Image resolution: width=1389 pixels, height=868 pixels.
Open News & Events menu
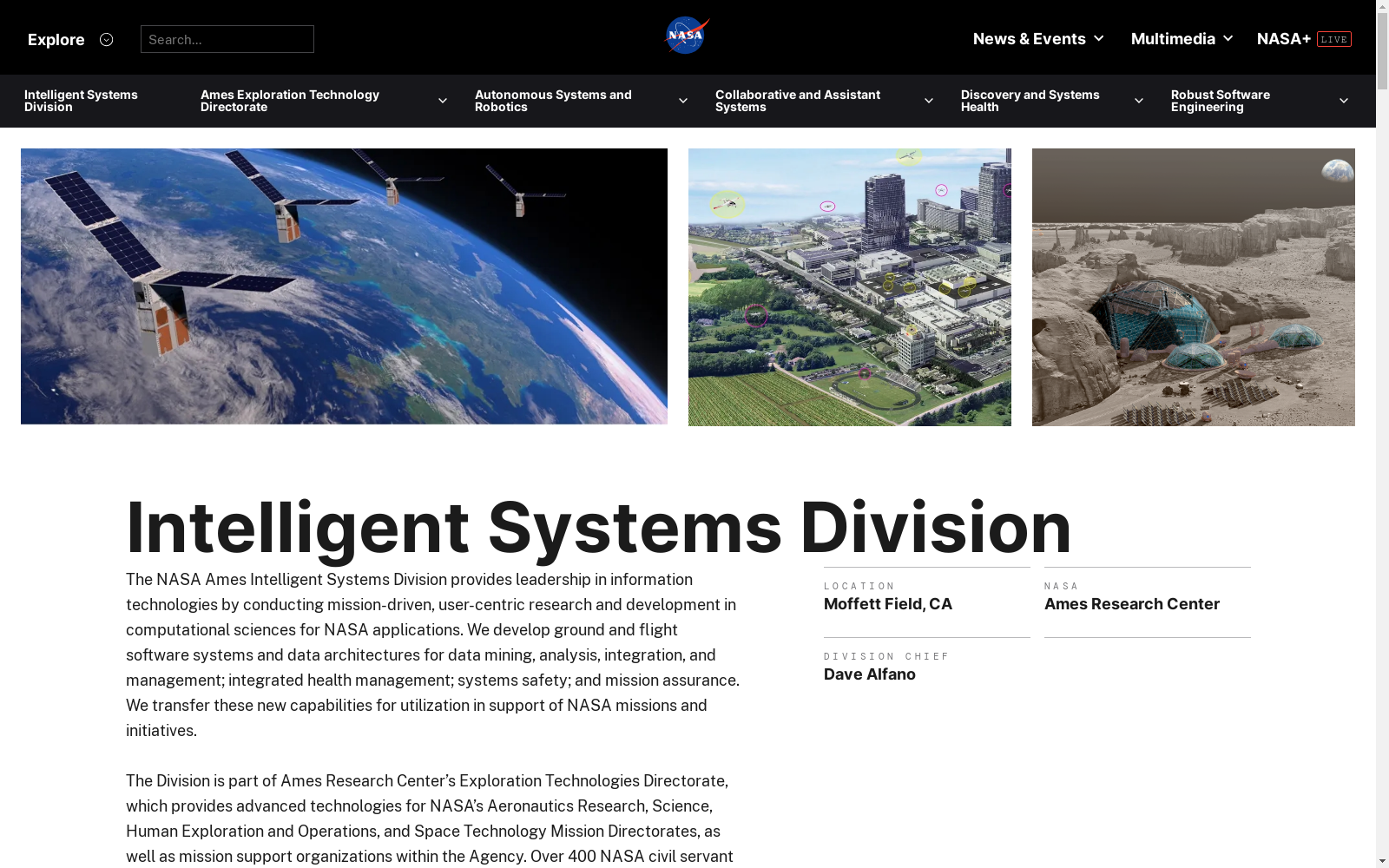(1030, 39)
